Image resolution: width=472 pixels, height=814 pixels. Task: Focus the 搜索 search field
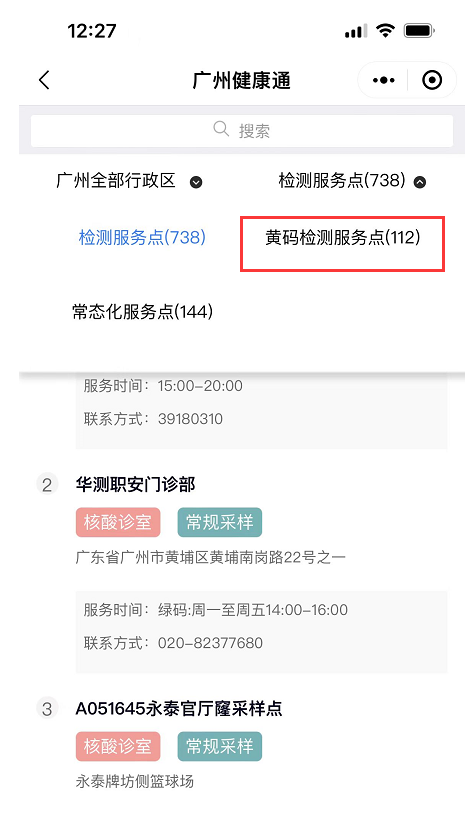[x=241, y=130]
